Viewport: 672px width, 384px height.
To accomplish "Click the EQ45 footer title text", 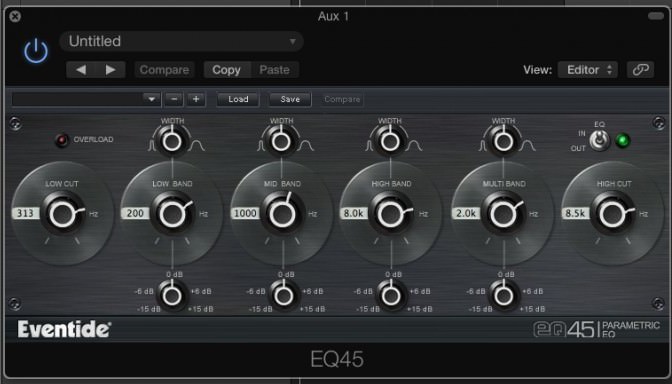I will point(337,359).
